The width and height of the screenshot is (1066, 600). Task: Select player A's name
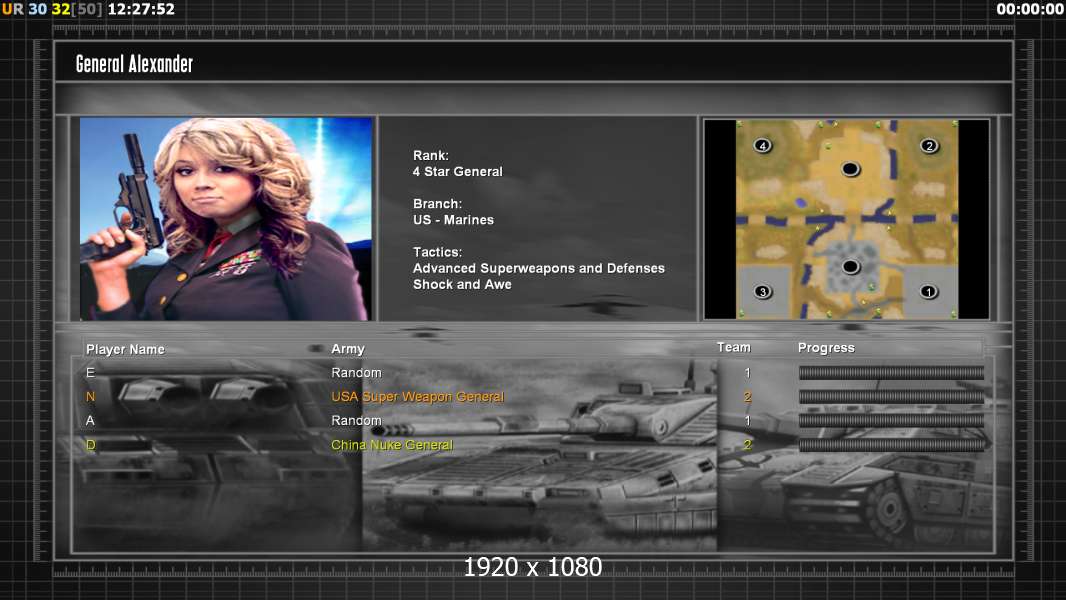click(90, 421)
